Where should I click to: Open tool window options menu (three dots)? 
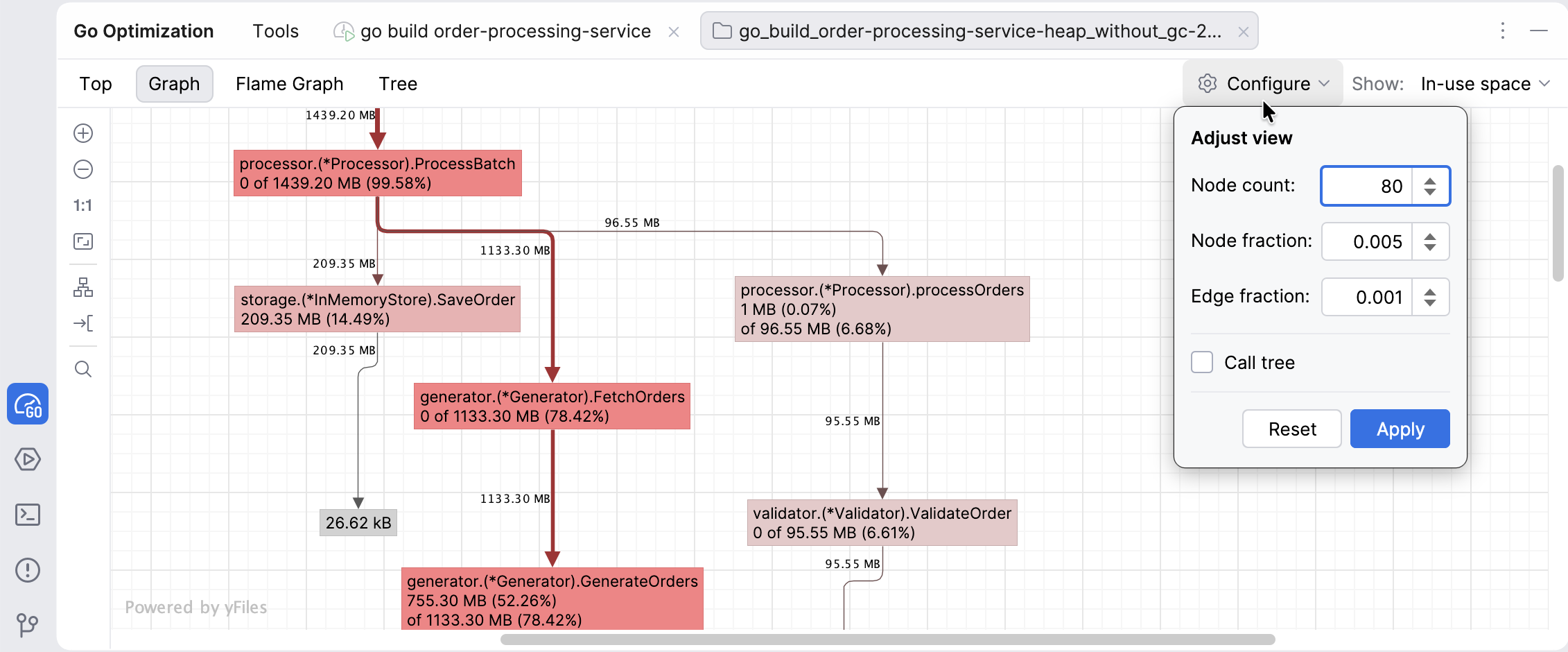click(1503, 31)
